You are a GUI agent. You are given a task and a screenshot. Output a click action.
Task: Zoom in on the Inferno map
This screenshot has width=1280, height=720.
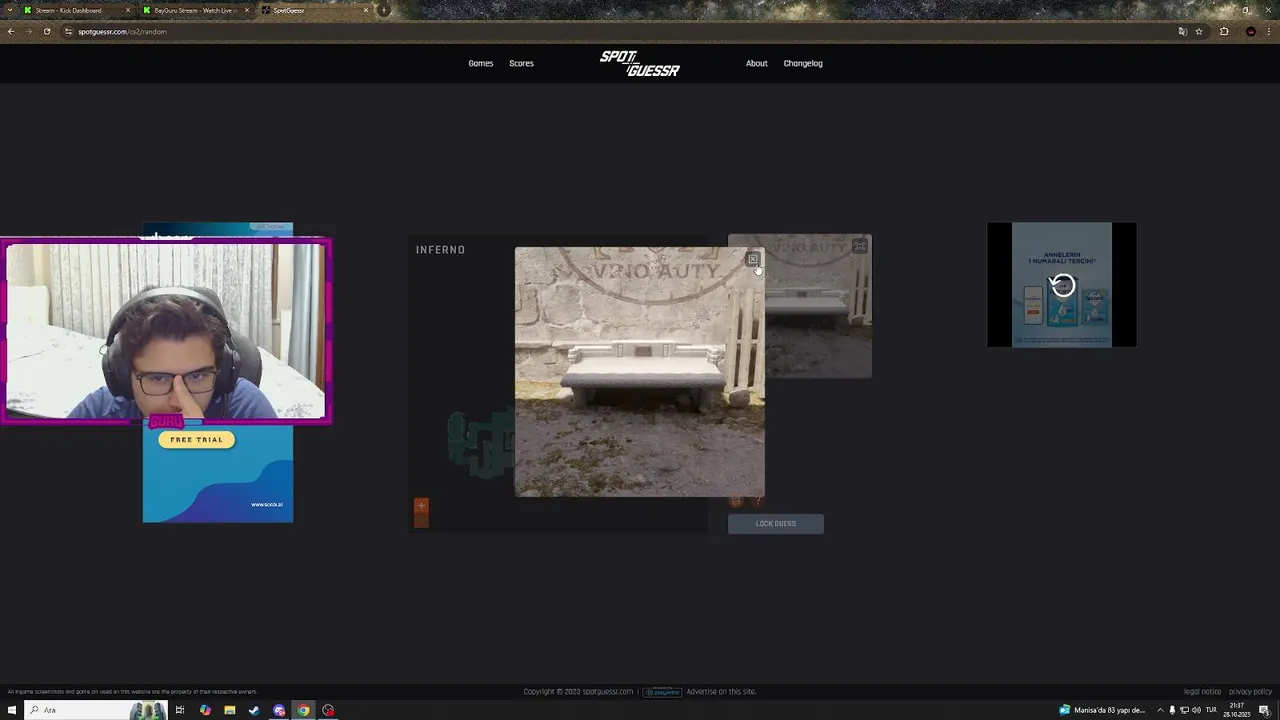421,506
